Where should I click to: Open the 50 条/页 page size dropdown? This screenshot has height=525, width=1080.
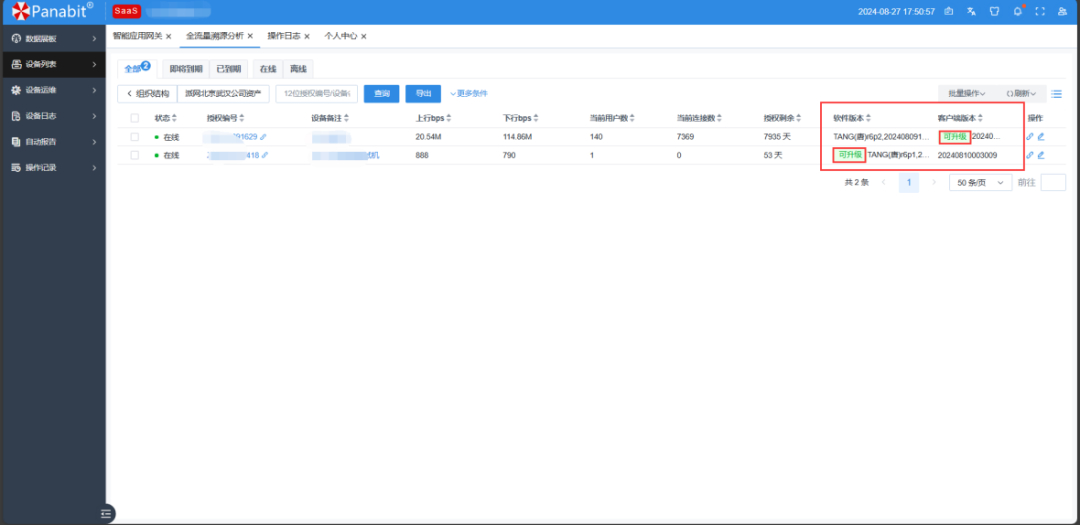coord(980,183)
